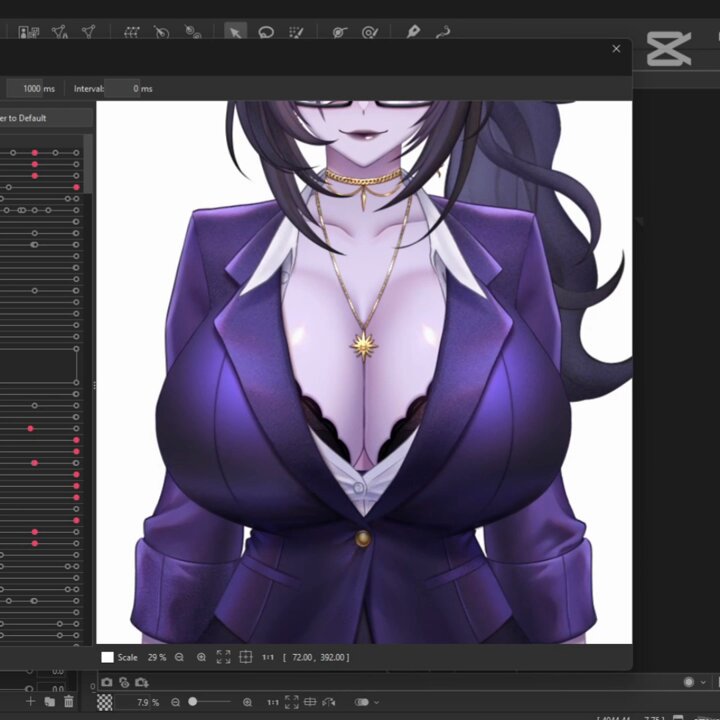Toggle checkerboard transparent background in main view
The image size is (720, 720).
(x=105, y=702)
